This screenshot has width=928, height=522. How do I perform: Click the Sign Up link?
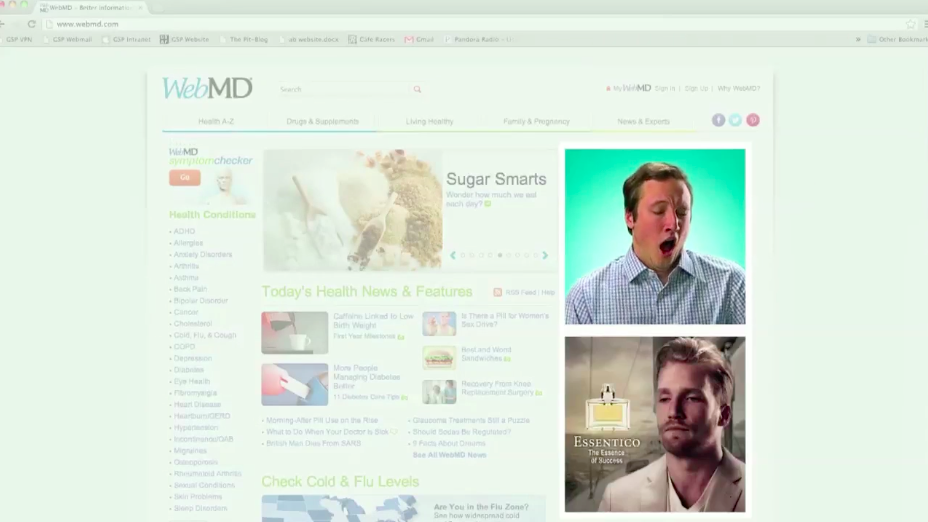[x=696, y=88]
